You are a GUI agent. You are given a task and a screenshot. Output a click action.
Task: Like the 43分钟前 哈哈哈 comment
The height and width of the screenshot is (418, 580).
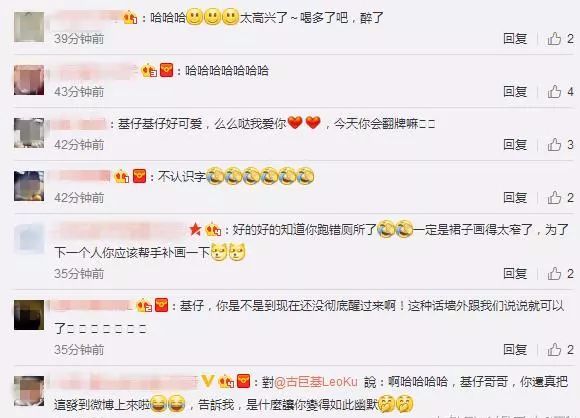[x=554, y=91]
